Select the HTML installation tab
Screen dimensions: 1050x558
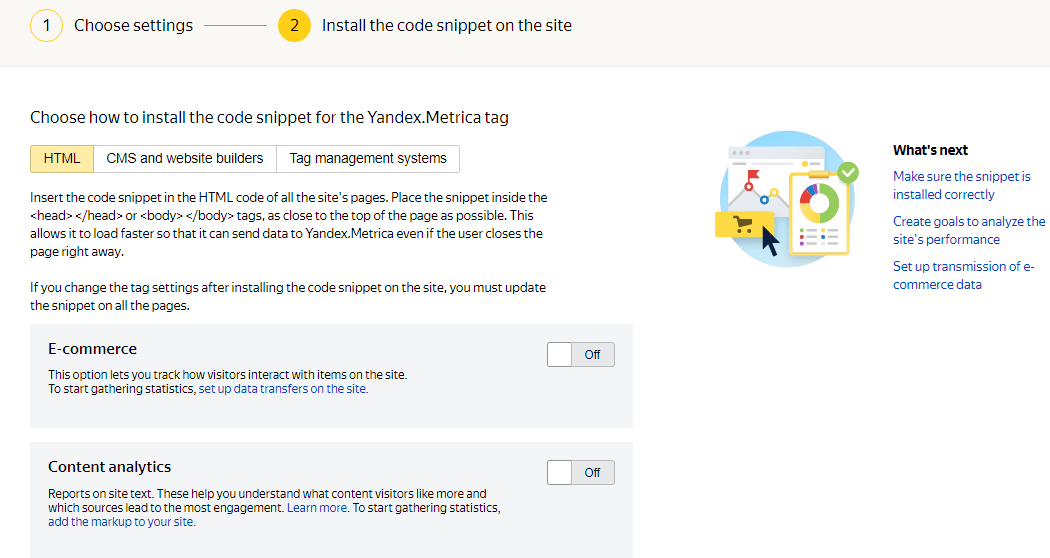coord(62,159)
